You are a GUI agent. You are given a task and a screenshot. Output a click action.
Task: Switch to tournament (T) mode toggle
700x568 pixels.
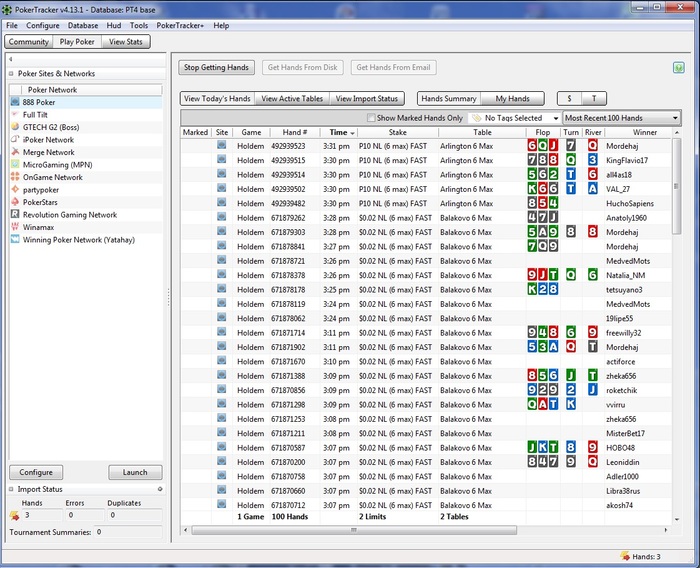(594, 99)
